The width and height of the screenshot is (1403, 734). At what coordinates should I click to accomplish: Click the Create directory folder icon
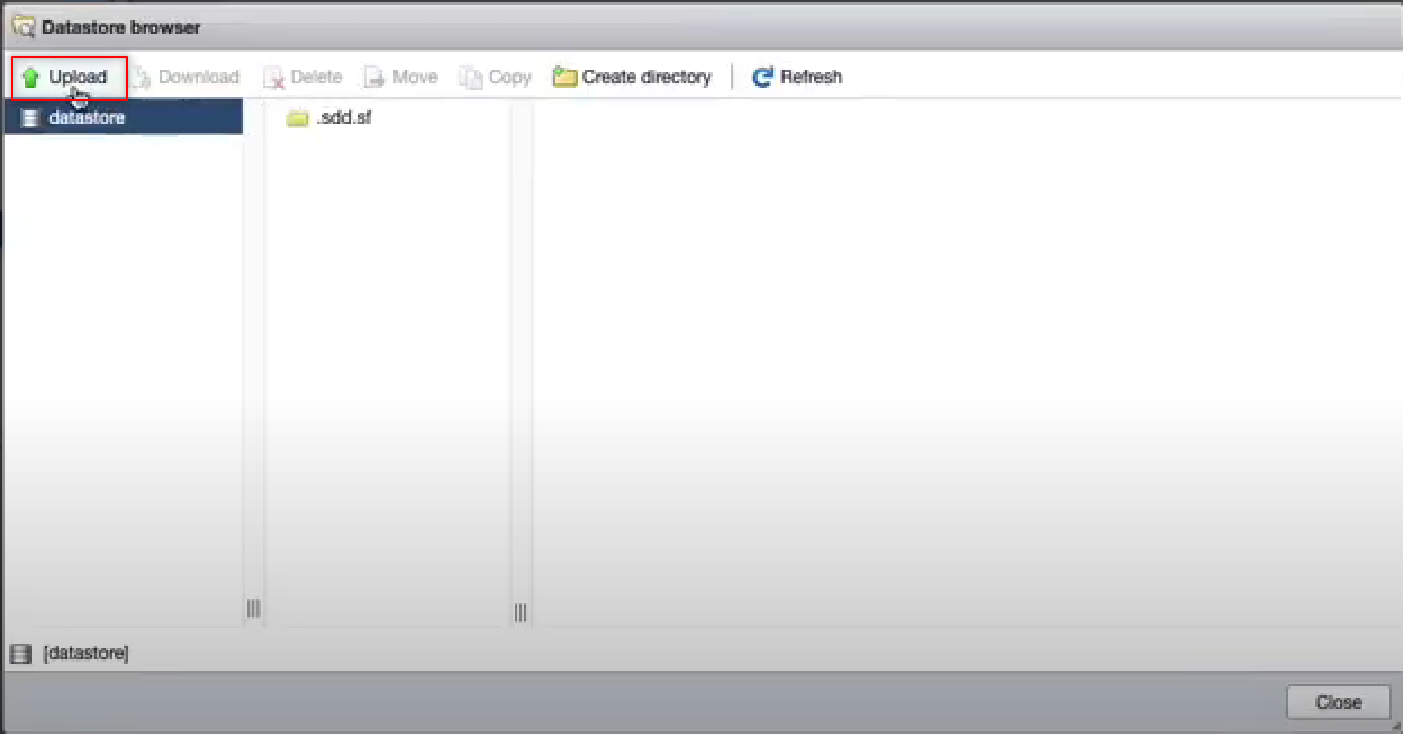565,77
